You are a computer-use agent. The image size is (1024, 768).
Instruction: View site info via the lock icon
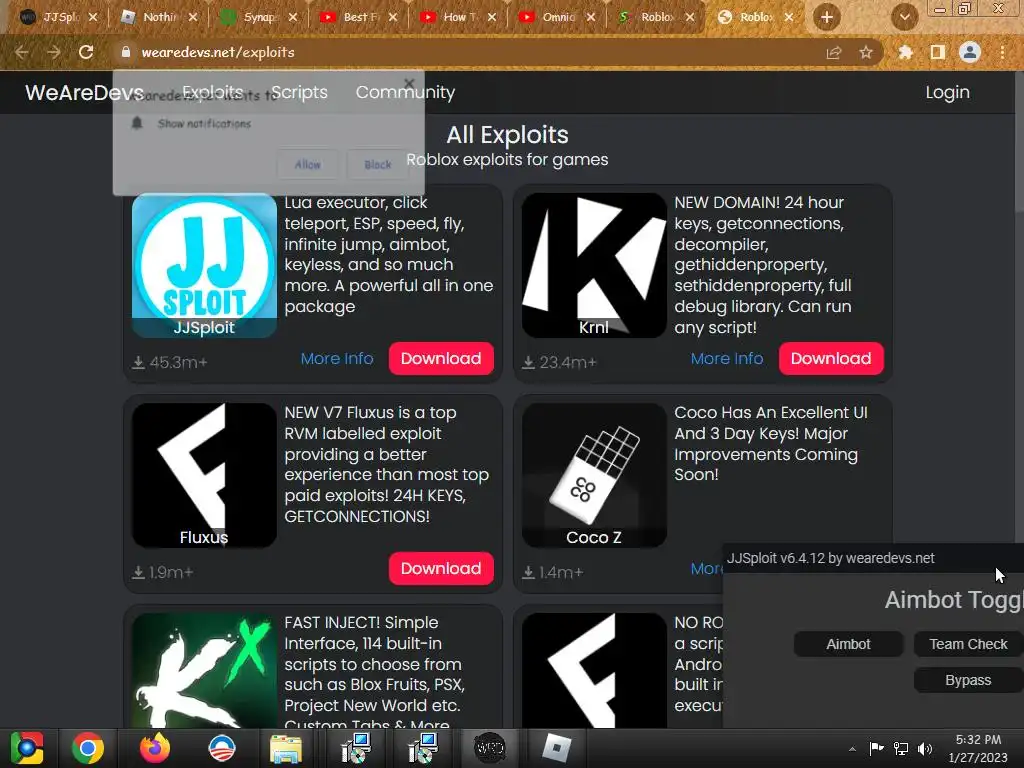(126, 52)
